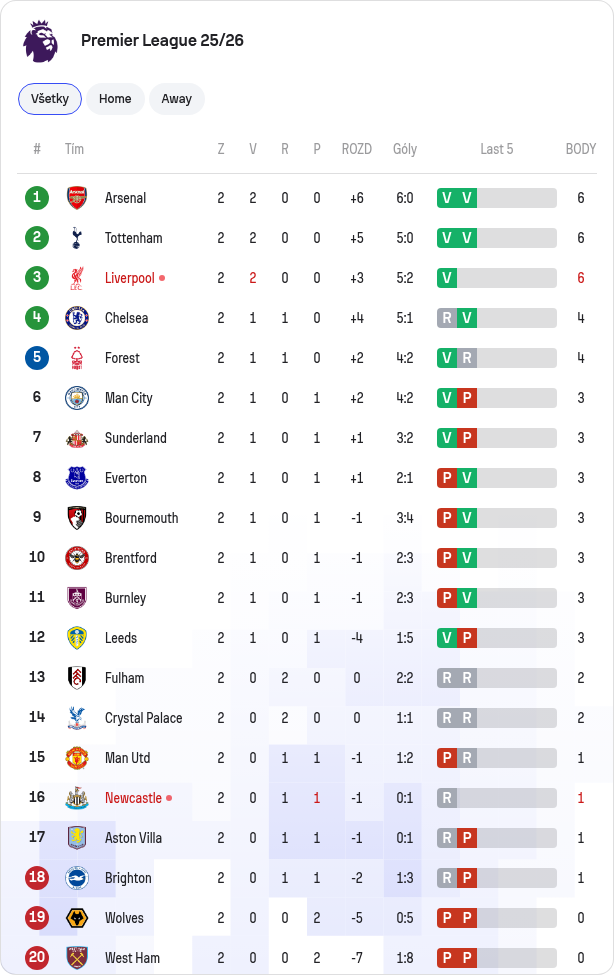
Task: Open the Man Utd club badge
Action: [x=77, y=758]
